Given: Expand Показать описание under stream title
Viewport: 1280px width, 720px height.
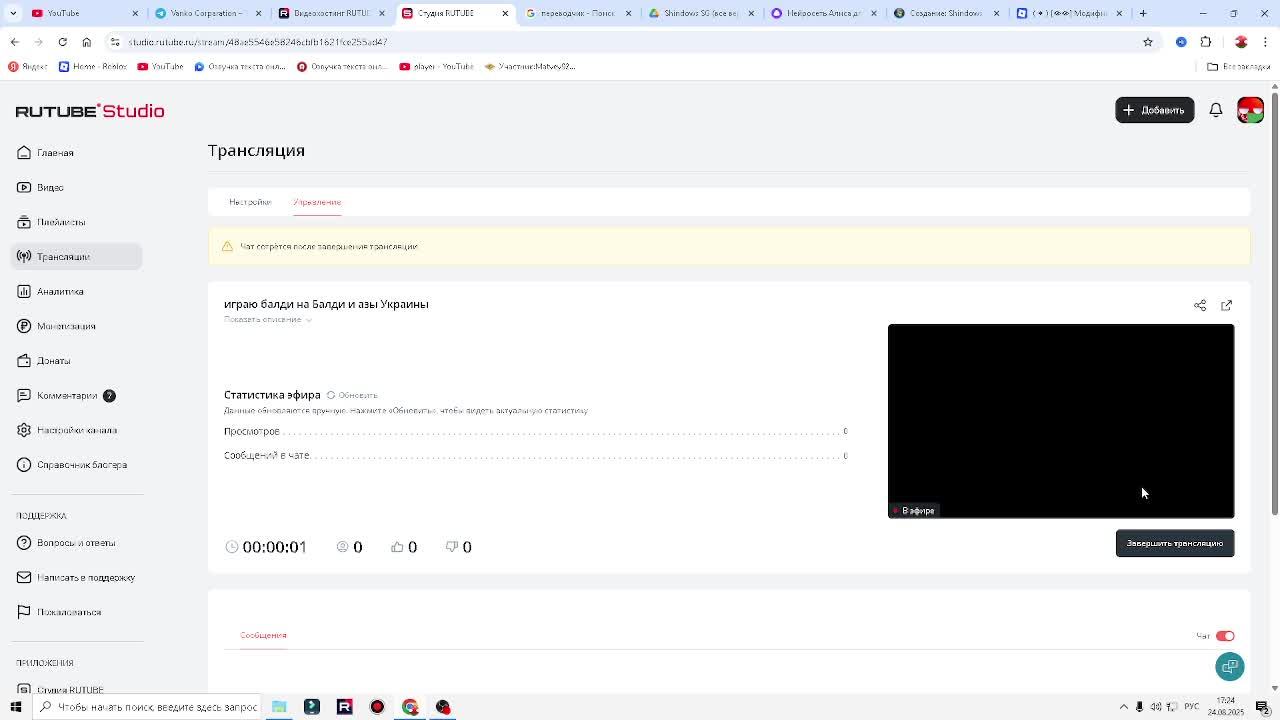Looking at the screenshot, I should (x=267, y=319).
